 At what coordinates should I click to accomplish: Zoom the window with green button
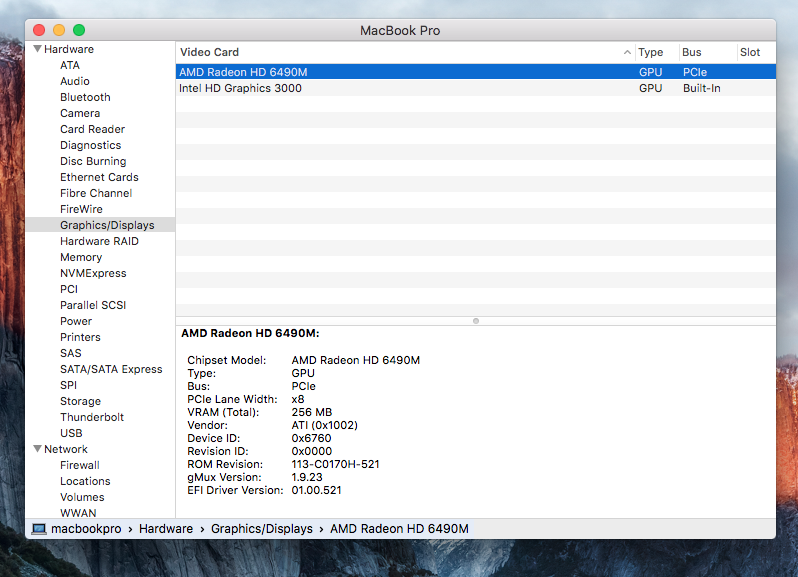point(79,30)
